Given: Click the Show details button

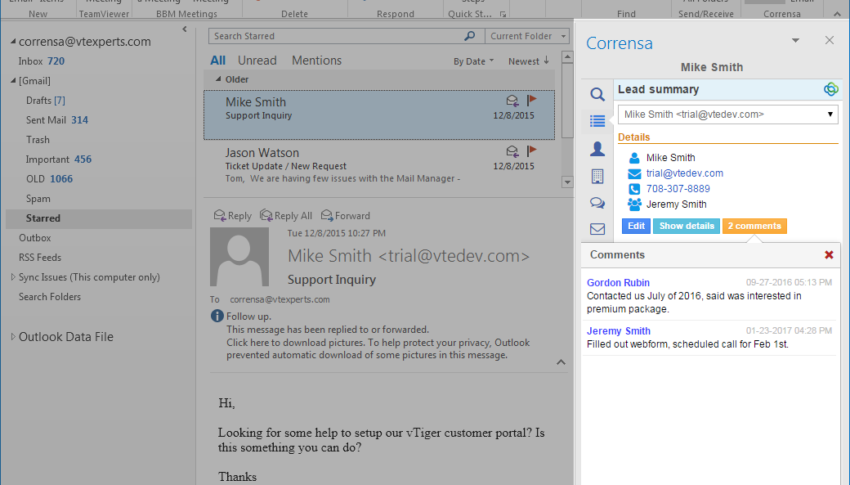Looking at the screenshot, I should click(x=686, y=226).
